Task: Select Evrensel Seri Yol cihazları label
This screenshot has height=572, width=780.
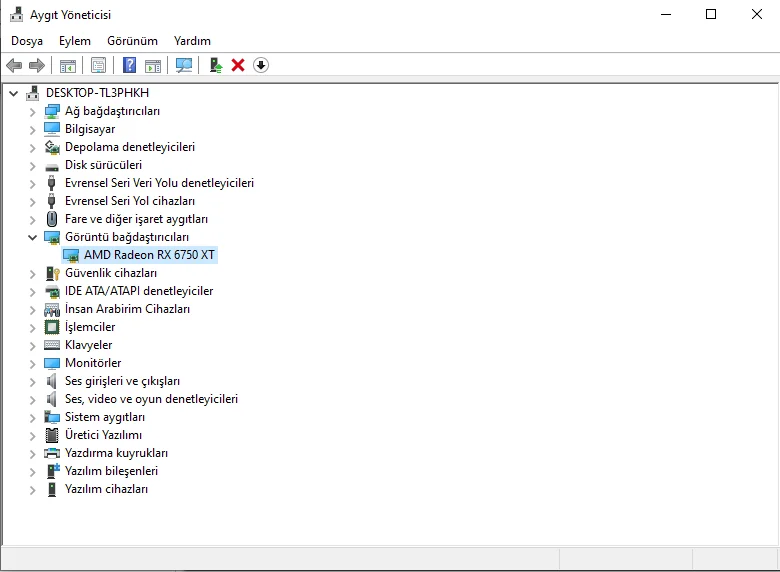Action: click(x=130, y=201)
